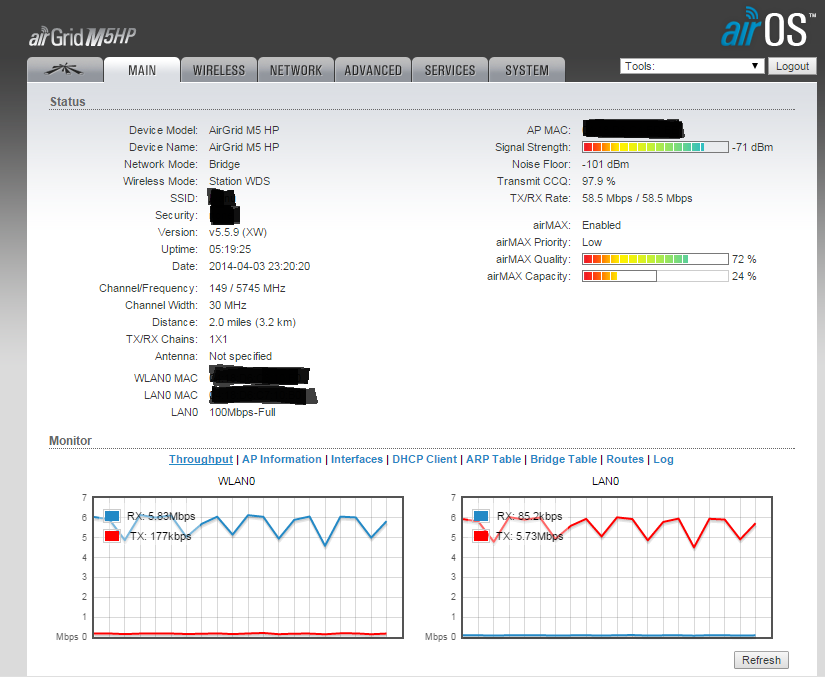
Task: Click the frequency value "149 / 5745 MHz"
Action: [247, 288]
